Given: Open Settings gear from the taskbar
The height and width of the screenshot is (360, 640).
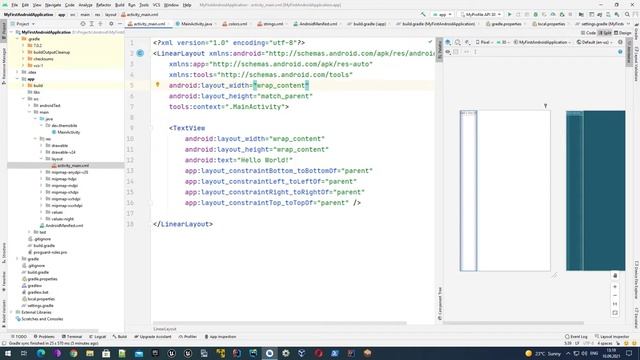Looking at the screenshot, I should coord(285,353).
